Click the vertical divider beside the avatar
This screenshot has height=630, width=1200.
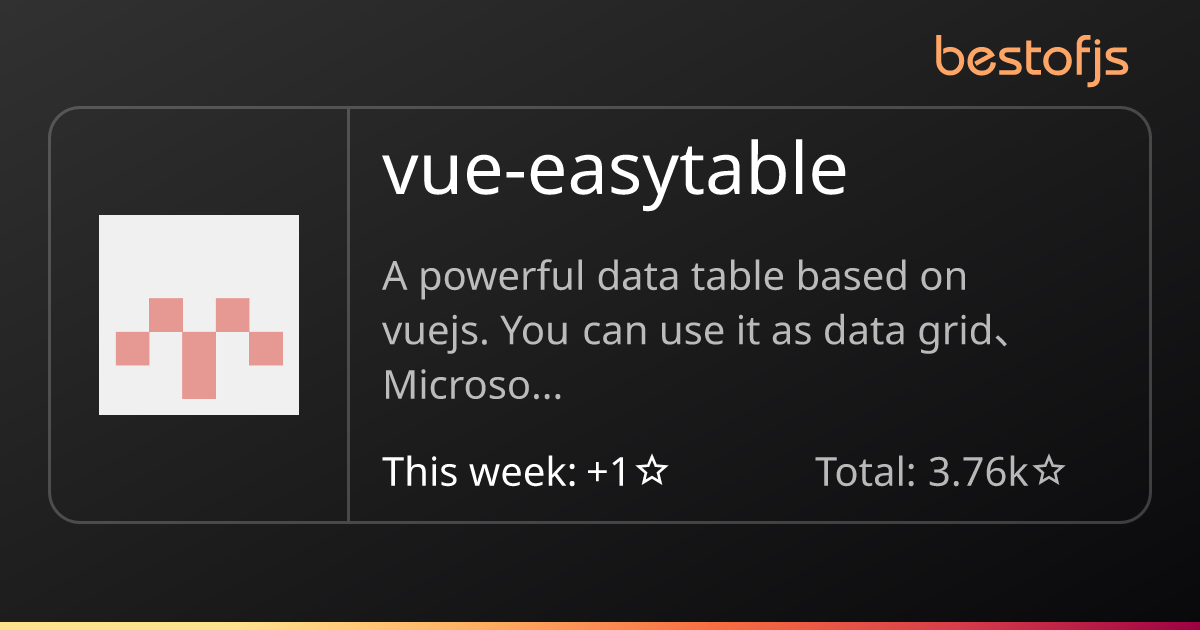tap(348, 315)
